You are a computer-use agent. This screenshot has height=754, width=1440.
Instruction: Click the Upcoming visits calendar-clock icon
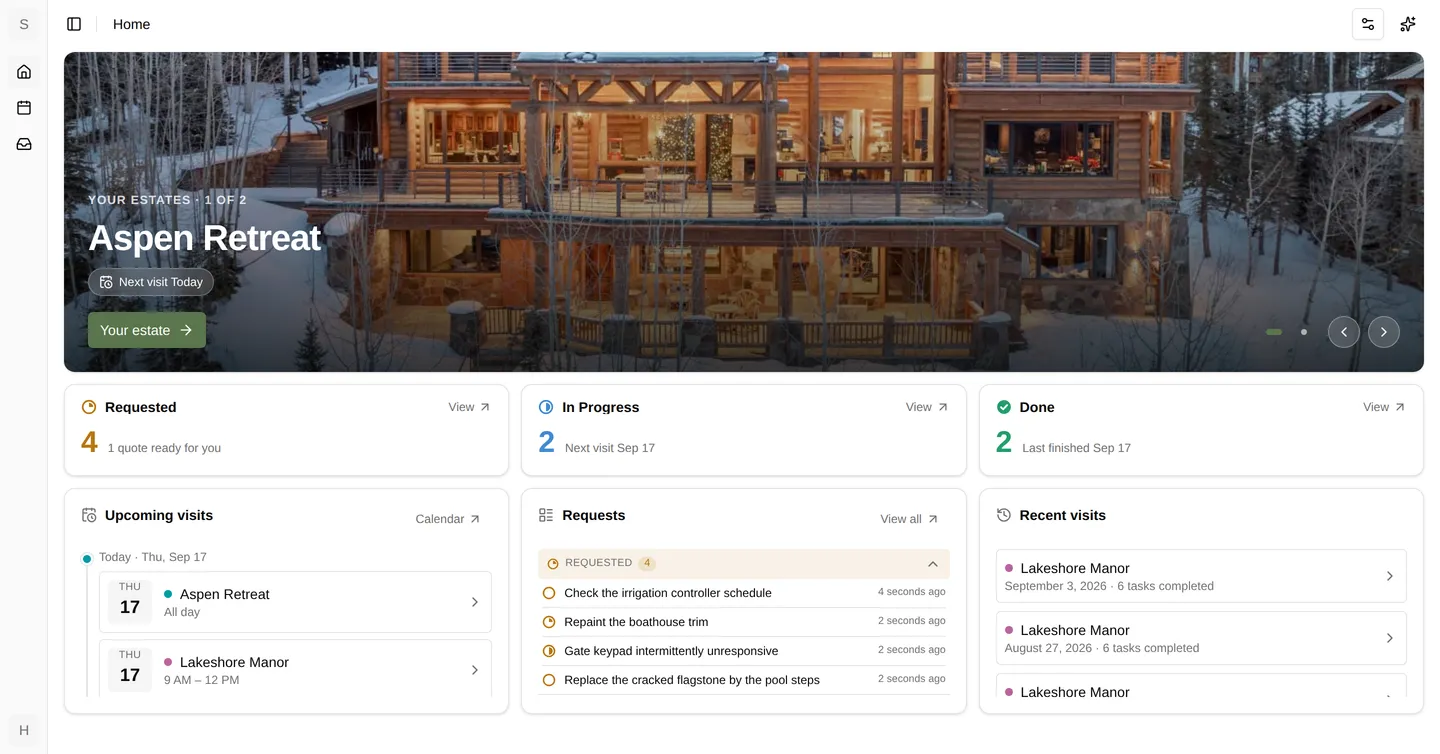pos(89,515)
